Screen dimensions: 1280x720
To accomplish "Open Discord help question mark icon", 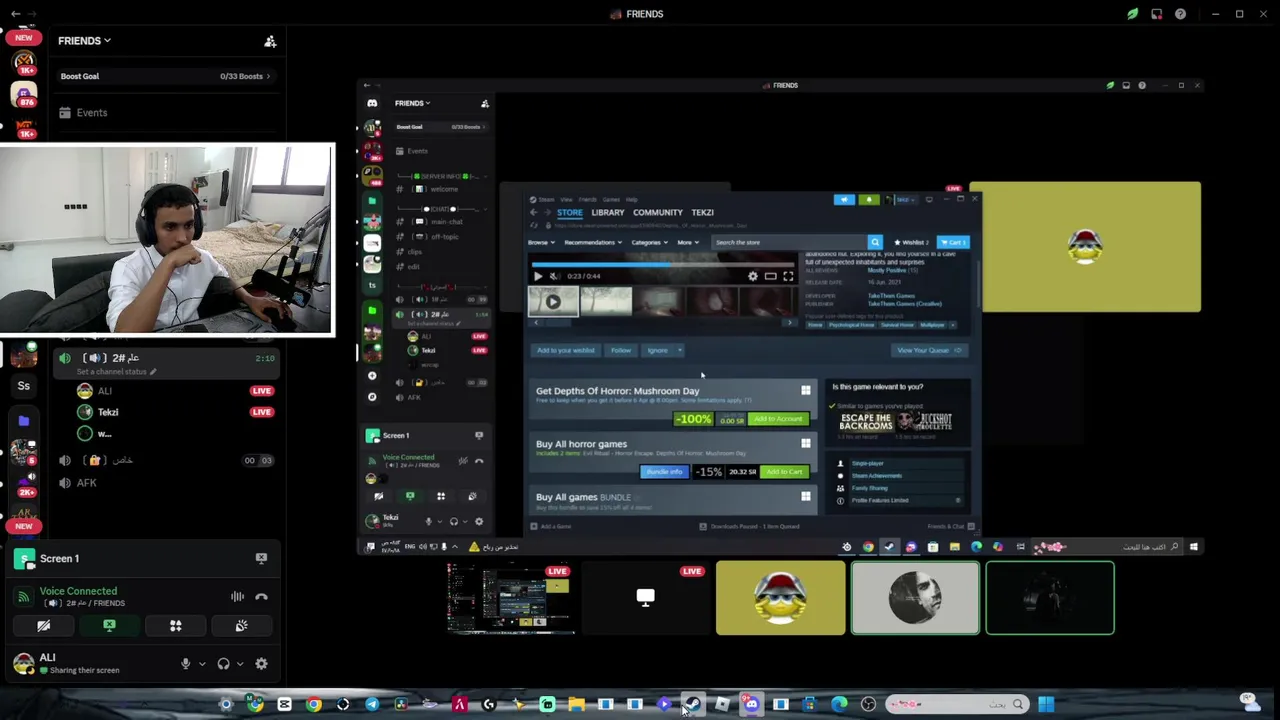I will pyautogui.click(x=1180, y=14).
